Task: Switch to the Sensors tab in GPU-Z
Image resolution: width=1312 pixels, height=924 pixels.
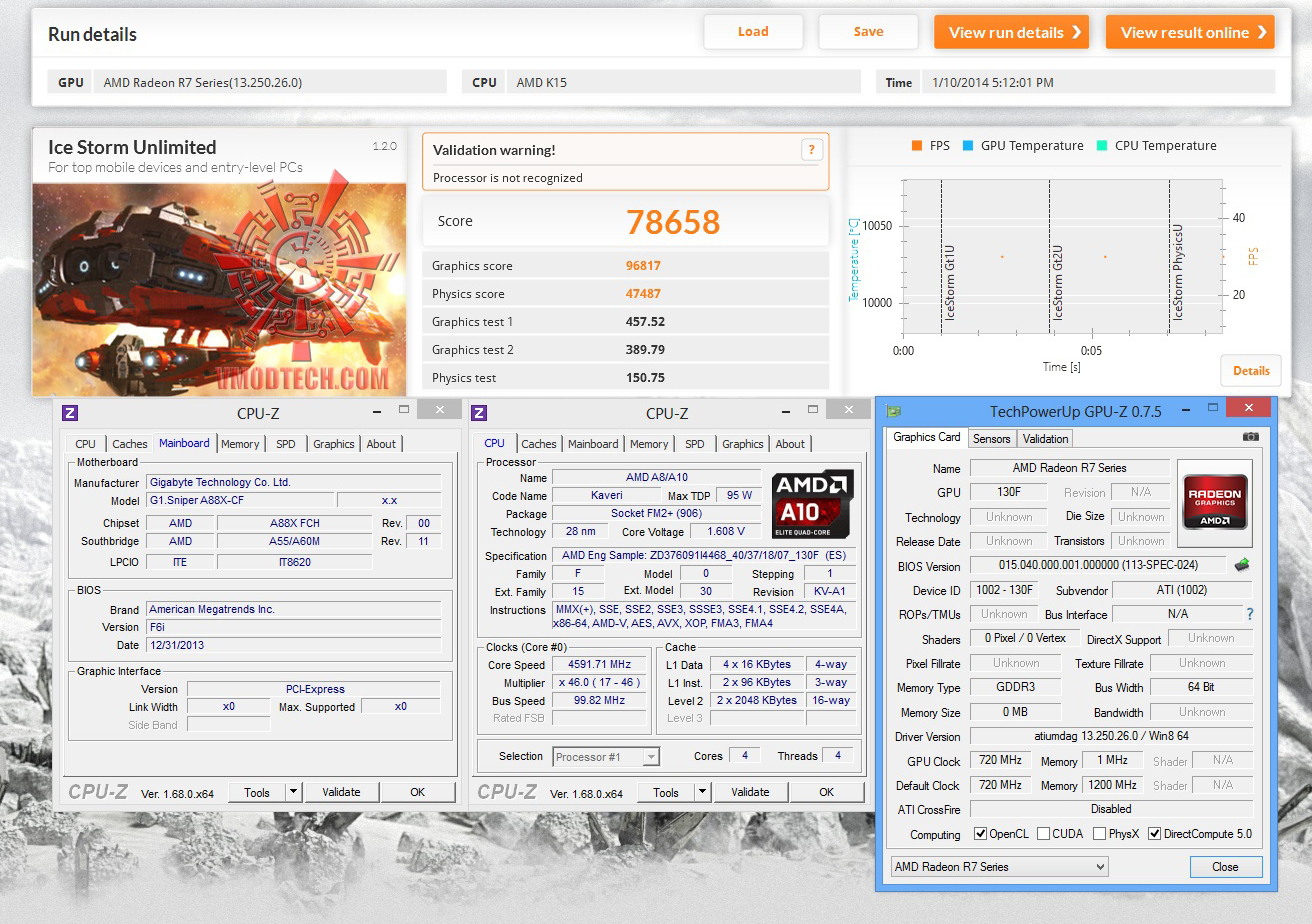Action: [x=992, y=439]
